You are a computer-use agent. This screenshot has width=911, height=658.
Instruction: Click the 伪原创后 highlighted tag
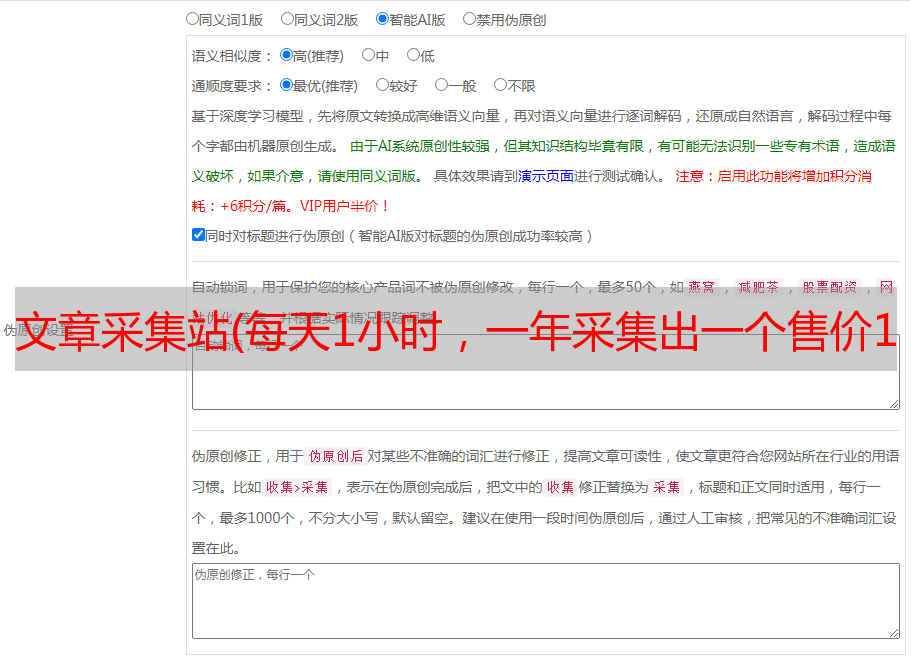coord(336,456)
